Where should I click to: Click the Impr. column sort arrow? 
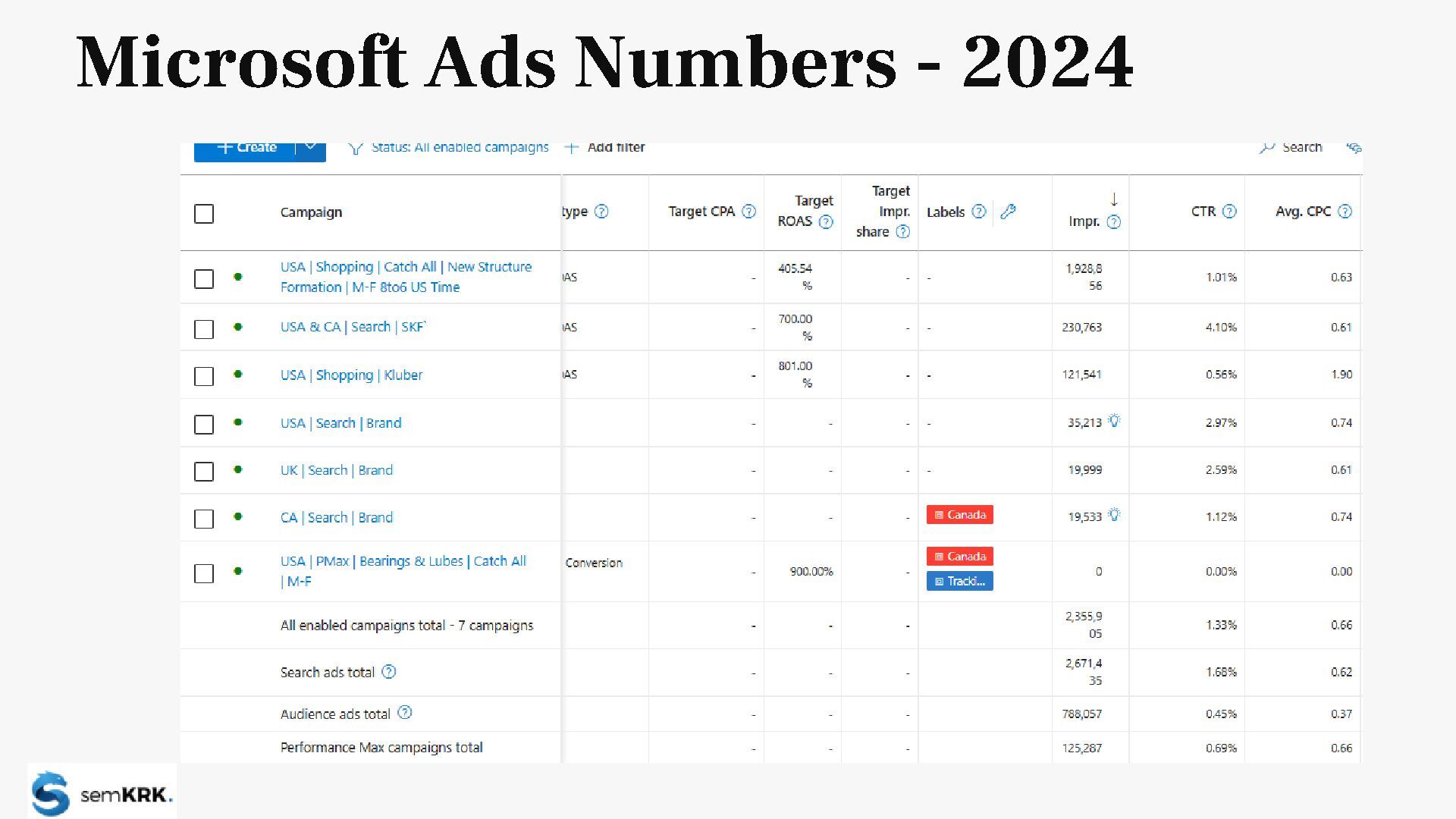tap(1114, 199)
